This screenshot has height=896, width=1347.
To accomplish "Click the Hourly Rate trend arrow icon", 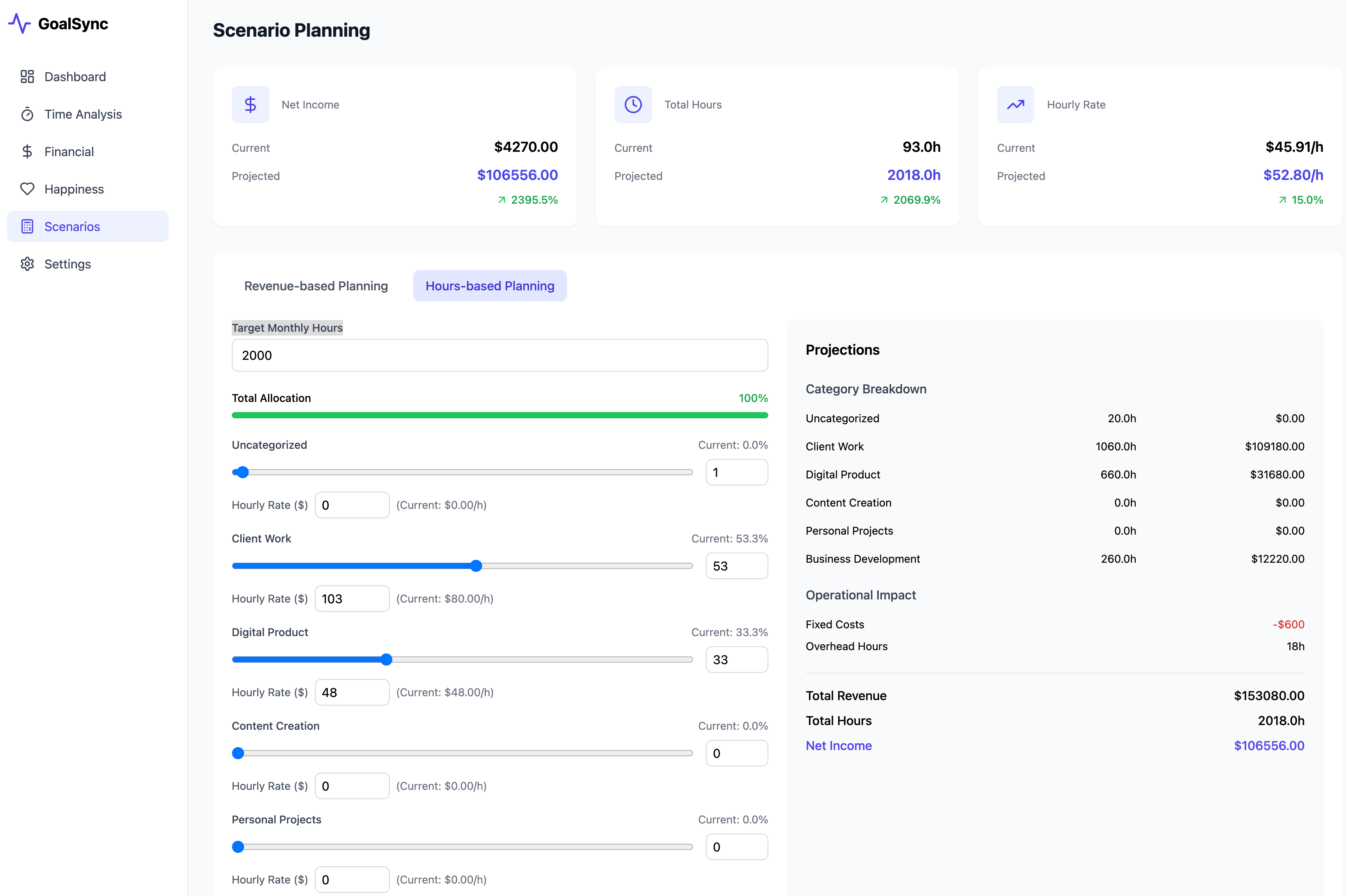I will click(1015, 105).
